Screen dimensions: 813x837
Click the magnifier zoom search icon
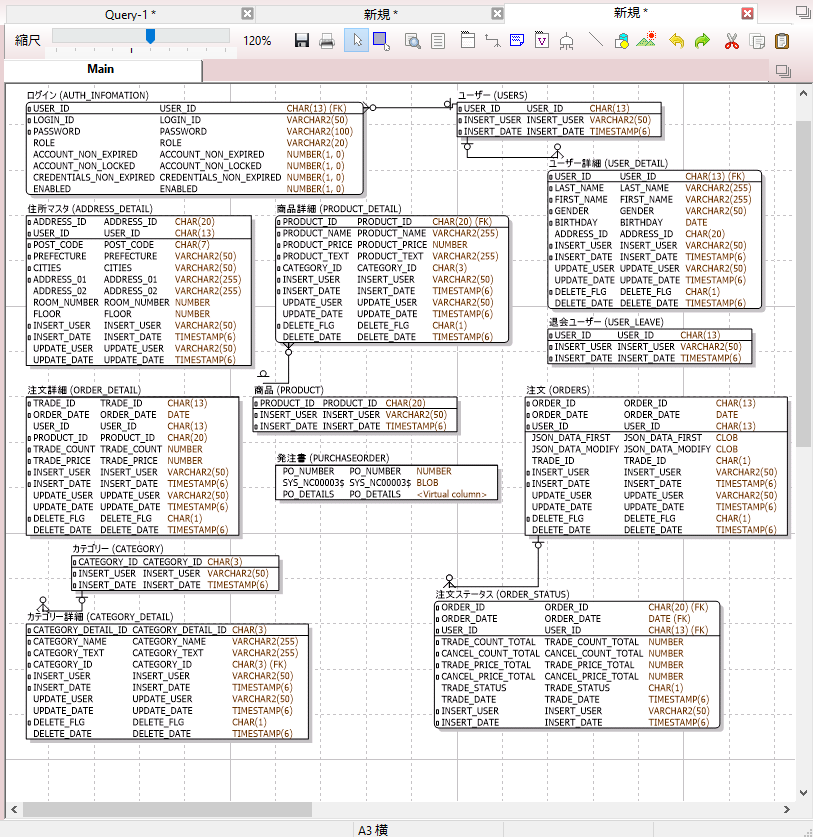click(412, 40)
